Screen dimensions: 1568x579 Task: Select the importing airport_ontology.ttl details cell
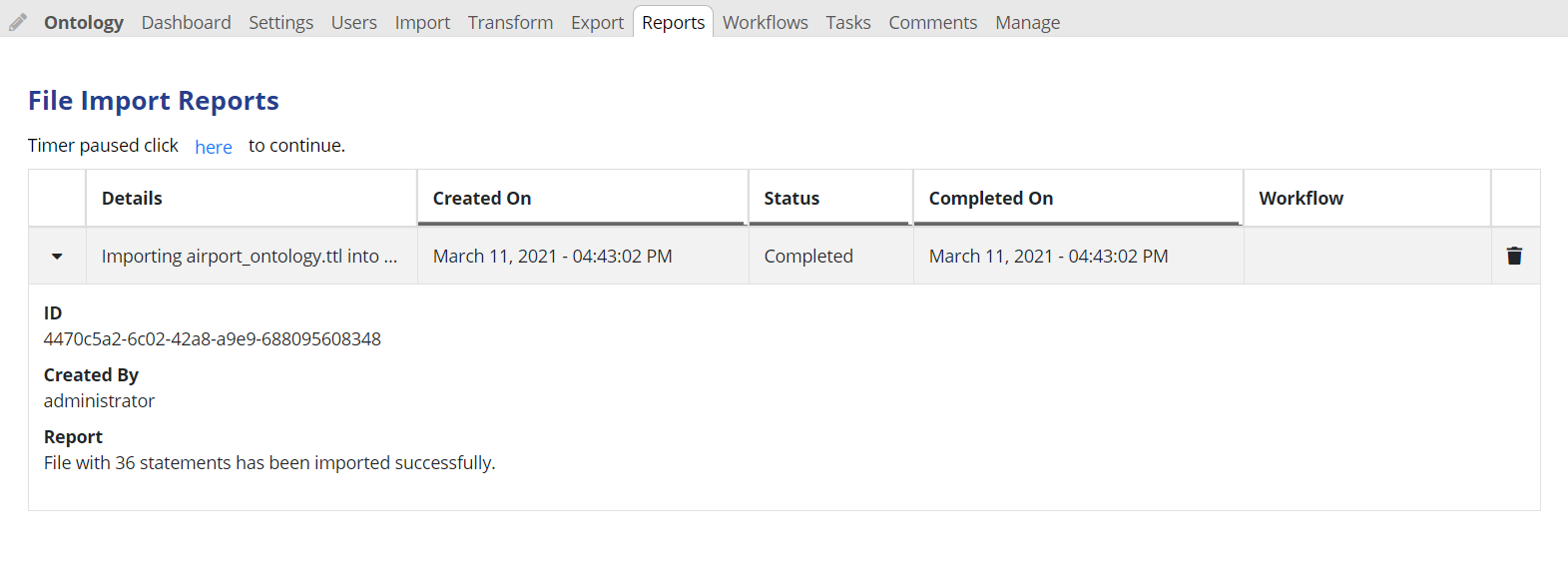coord(250,256)
